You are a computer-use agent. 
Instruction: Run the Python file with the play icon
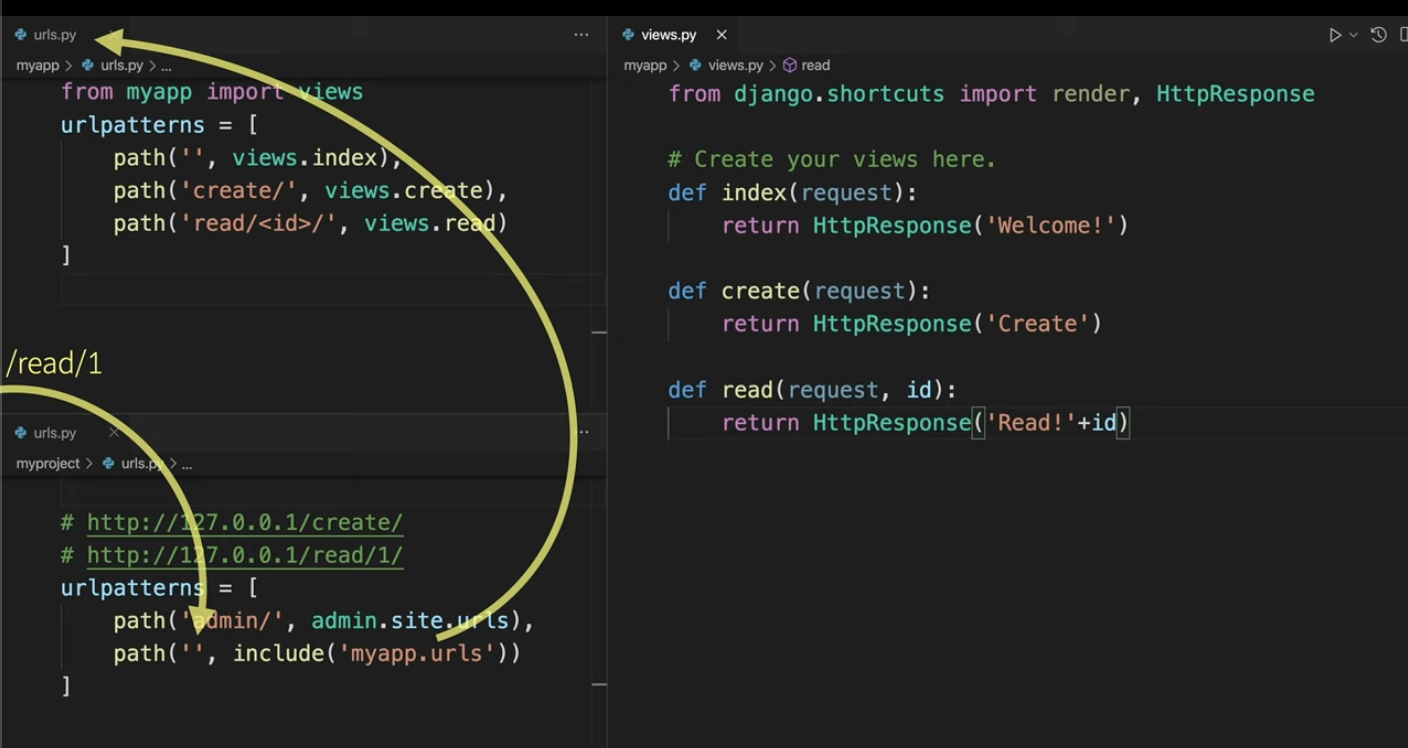[1334, 35]
